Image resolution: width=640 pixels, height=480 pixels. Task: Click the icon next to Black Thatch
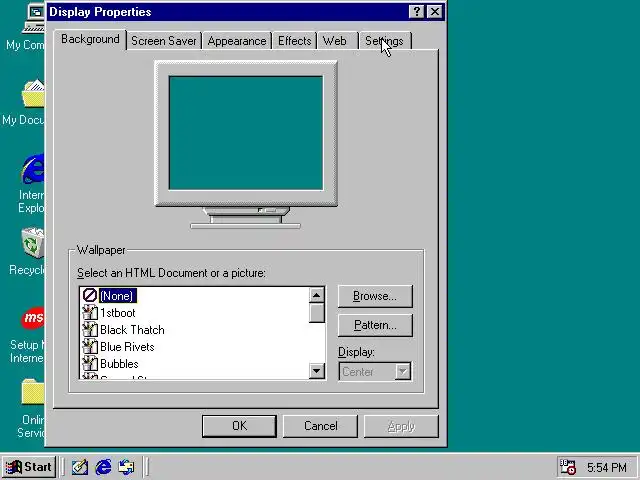coord(90,330)
